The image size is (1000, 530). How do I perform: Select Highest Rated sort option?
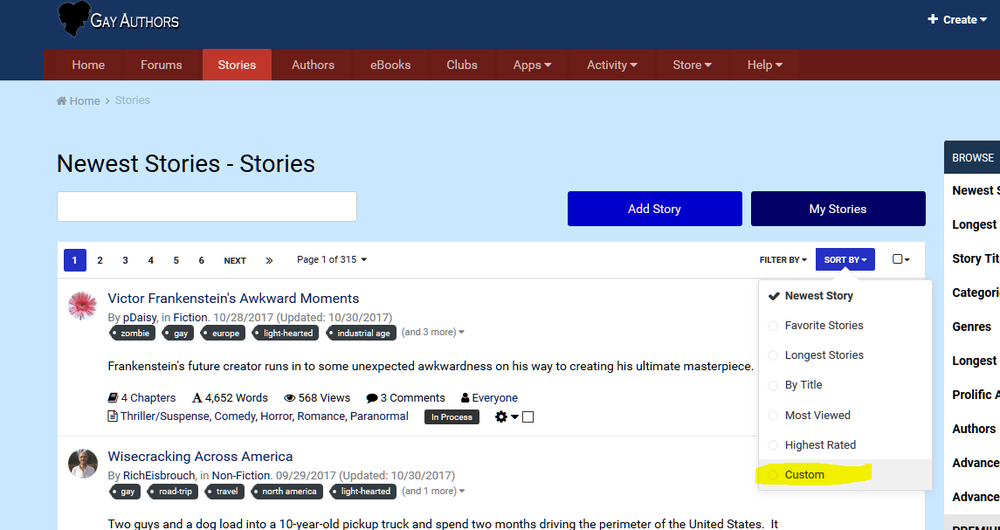tap(845, 445)
